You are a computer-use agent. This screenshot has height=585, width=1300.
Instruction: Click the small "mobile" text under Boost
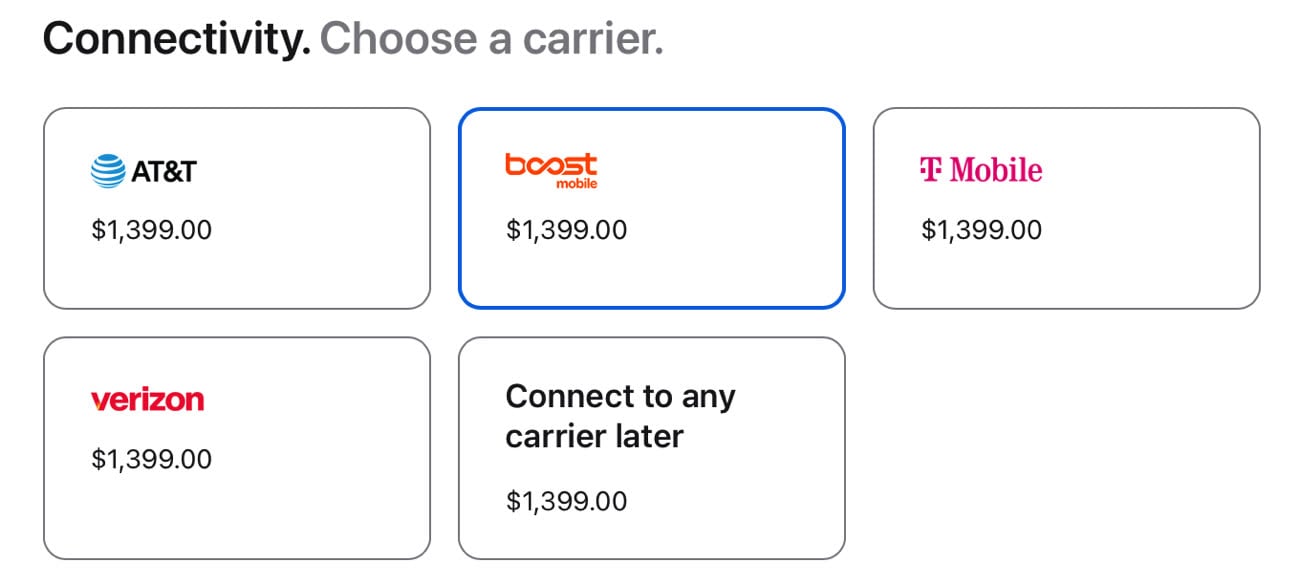click(577, 184)
